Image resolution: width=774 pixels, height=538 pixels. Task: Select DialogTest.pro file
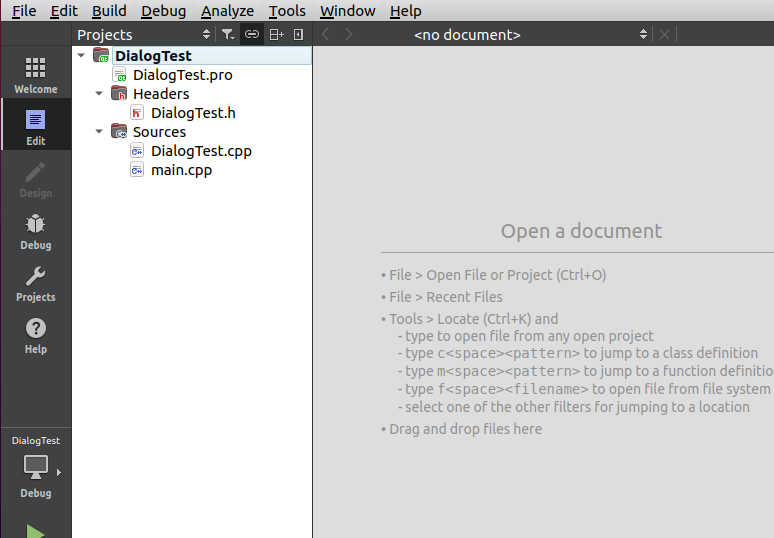(183, 75)
